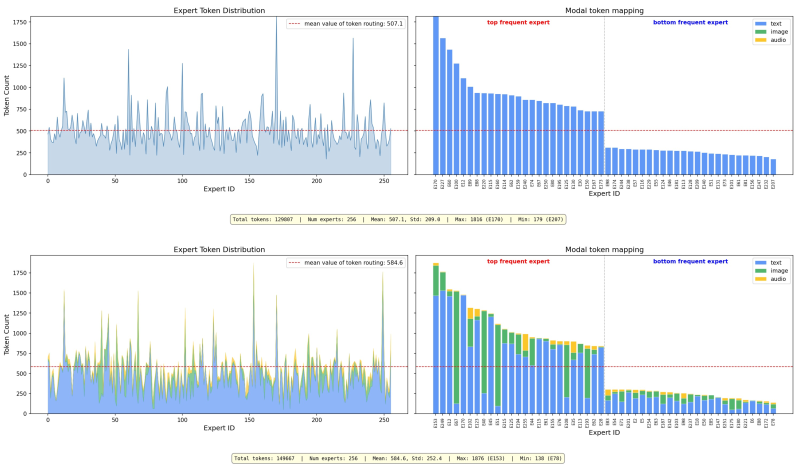
Task: Click red 'top frequent expert' label in blue-only chart
Action: coord(518,22)
